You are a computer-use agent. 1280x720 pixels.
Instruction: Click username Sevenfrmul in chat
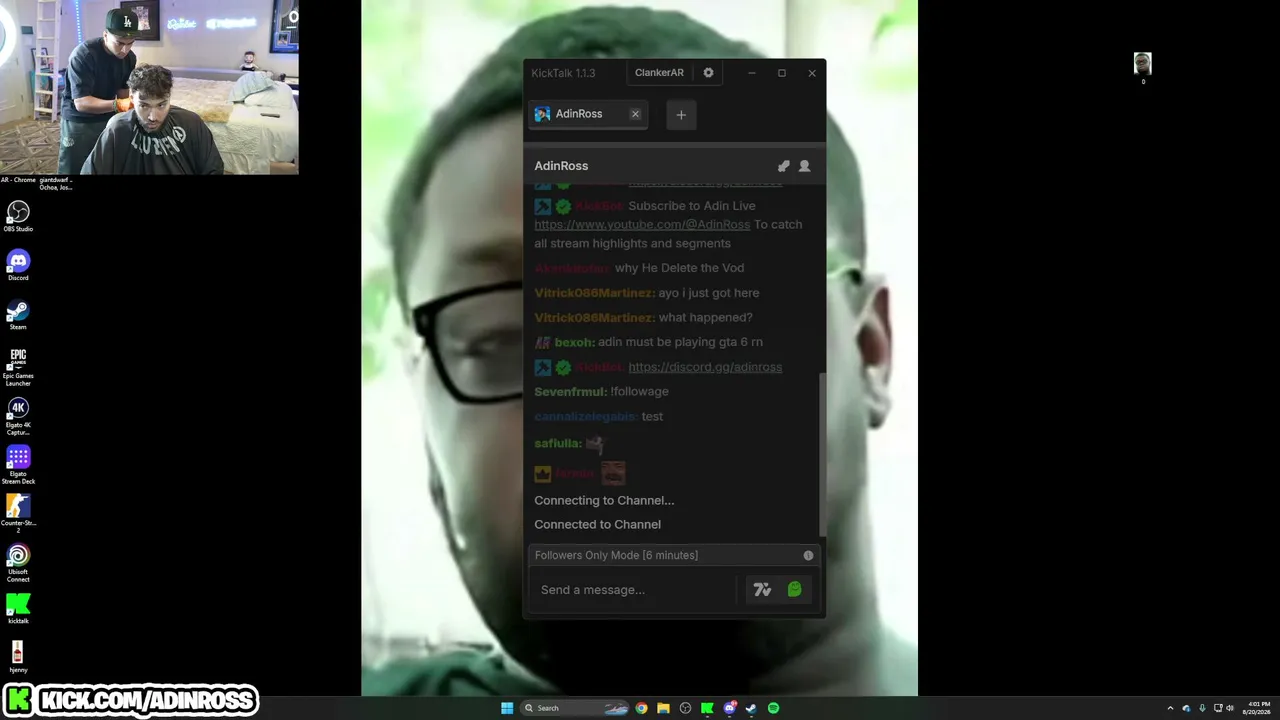[571, 392]
